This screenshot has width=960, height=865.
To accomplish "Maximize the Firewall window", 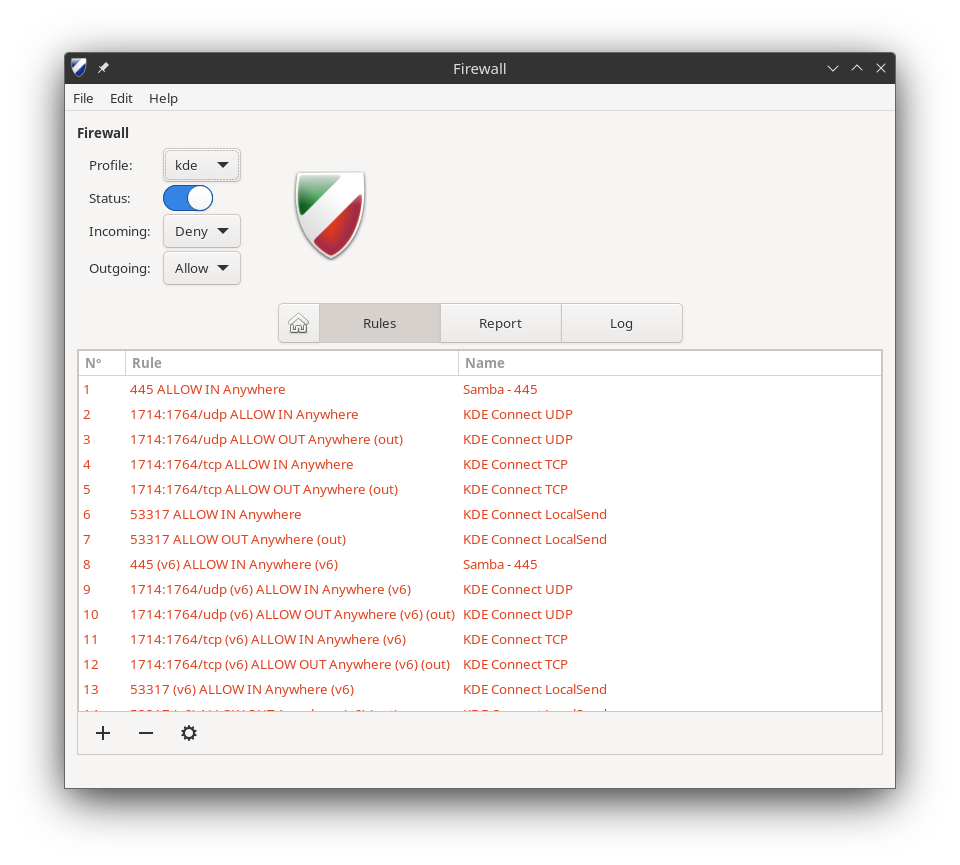I will point(857,68).
